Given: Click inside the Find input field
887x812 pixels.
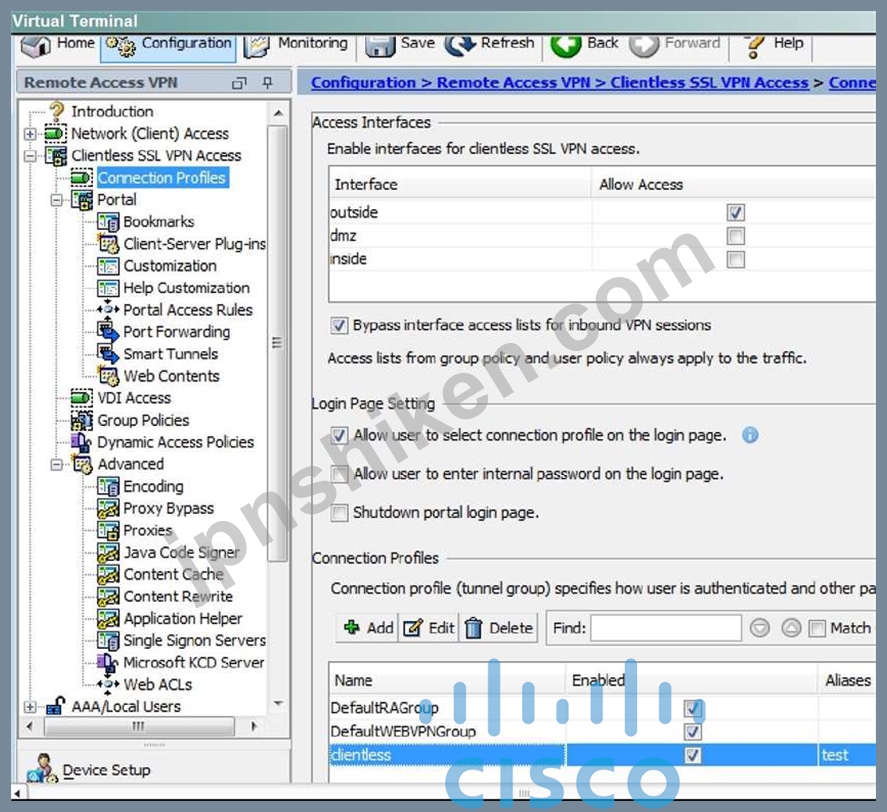Looking at the screenshot, I should [666, 628].
